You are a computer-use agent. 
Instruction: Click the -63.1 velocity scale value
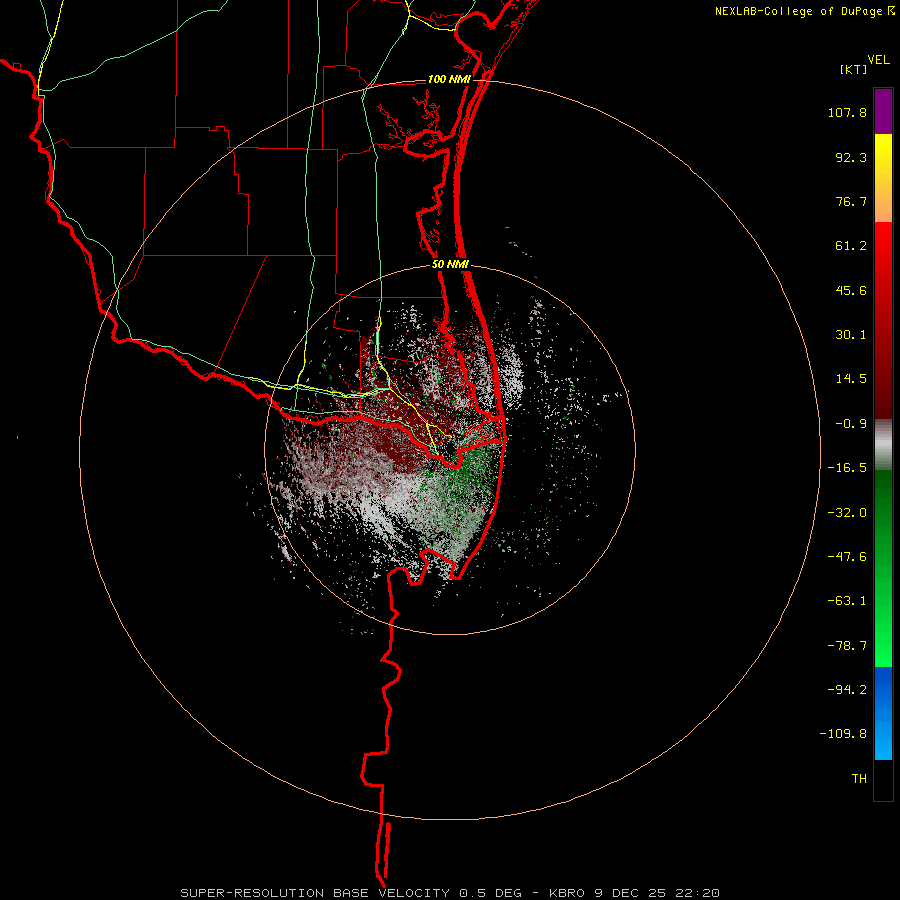point(847,601)
